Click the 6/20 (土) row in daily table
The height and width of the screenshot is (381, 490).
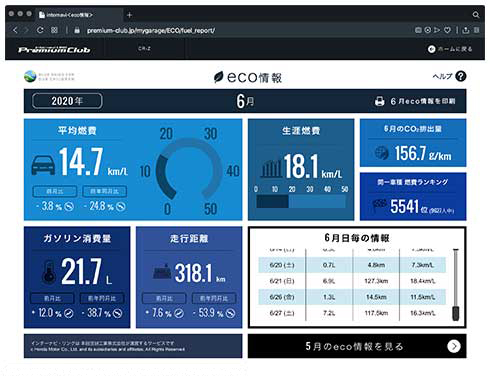[352, 265]
